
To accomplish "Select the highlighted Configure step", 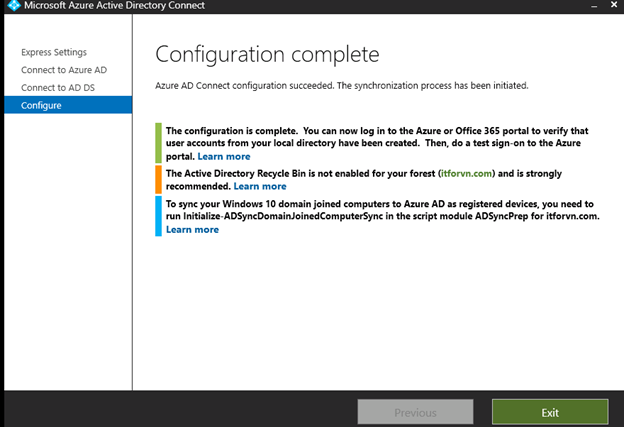I will pos(42,105).
